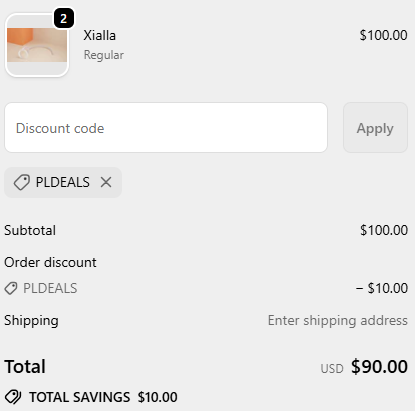Click the Enter shipping address text
The image size is (415, 411).
click(x=338, y=320)
